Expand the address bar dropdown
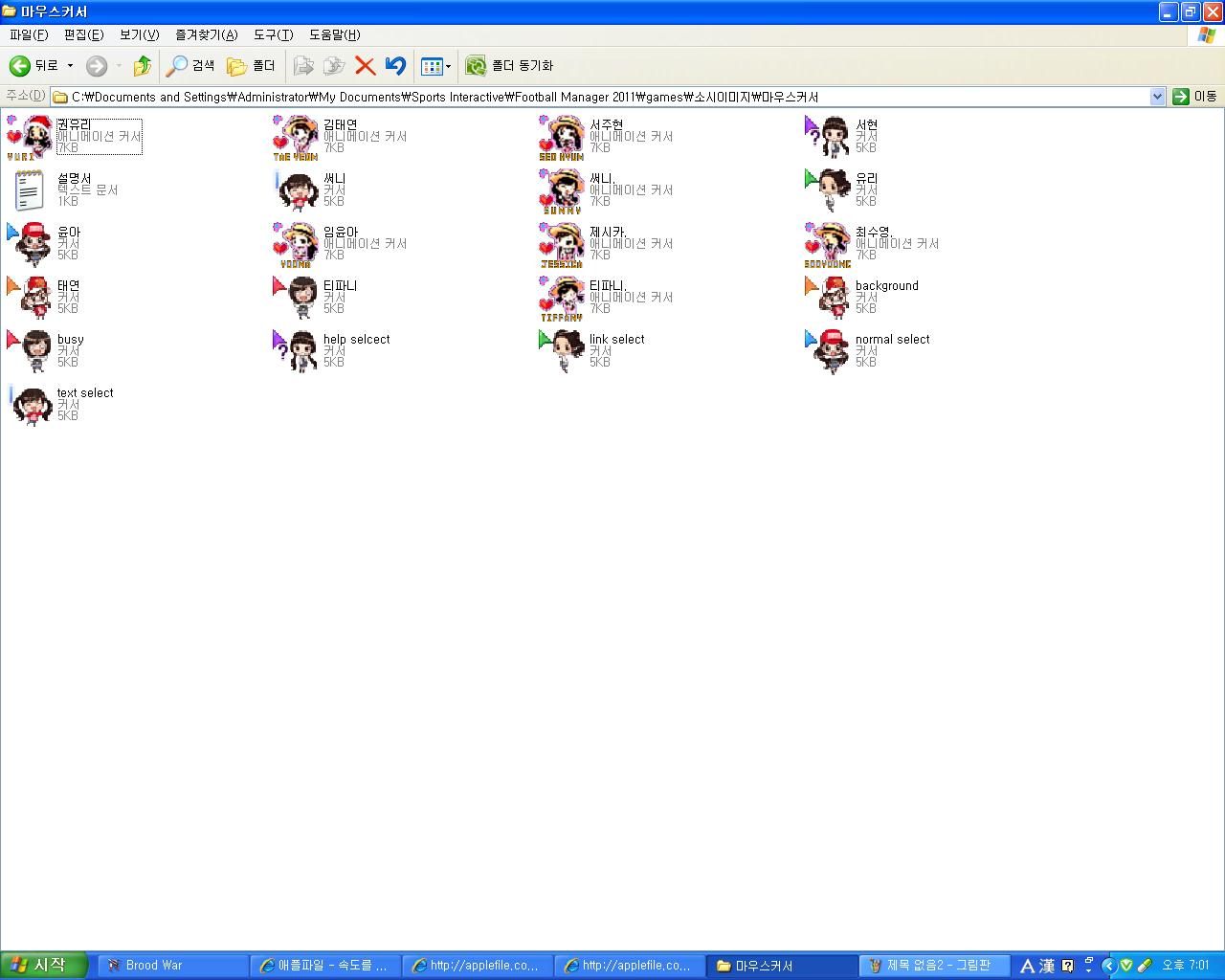The image size is (1225, 980). pyautogui.click(x=1157, y=97)
